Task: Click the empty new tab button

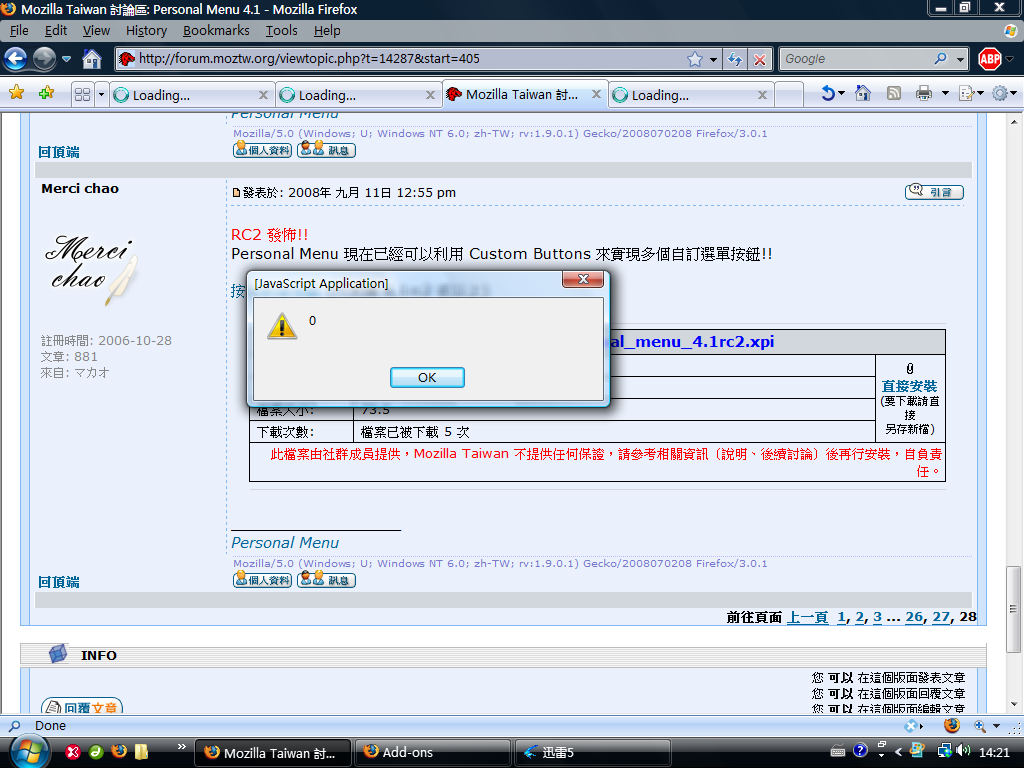Action: [789, 95]
